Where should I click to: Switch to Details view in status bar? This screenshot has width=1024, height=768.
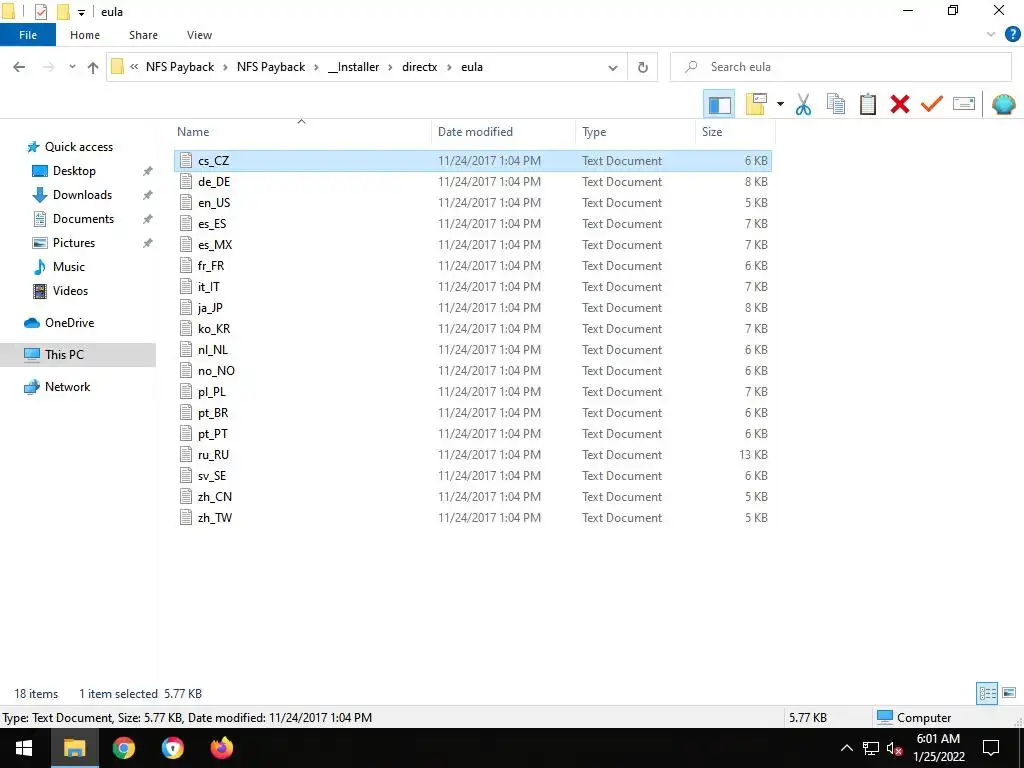987,693
